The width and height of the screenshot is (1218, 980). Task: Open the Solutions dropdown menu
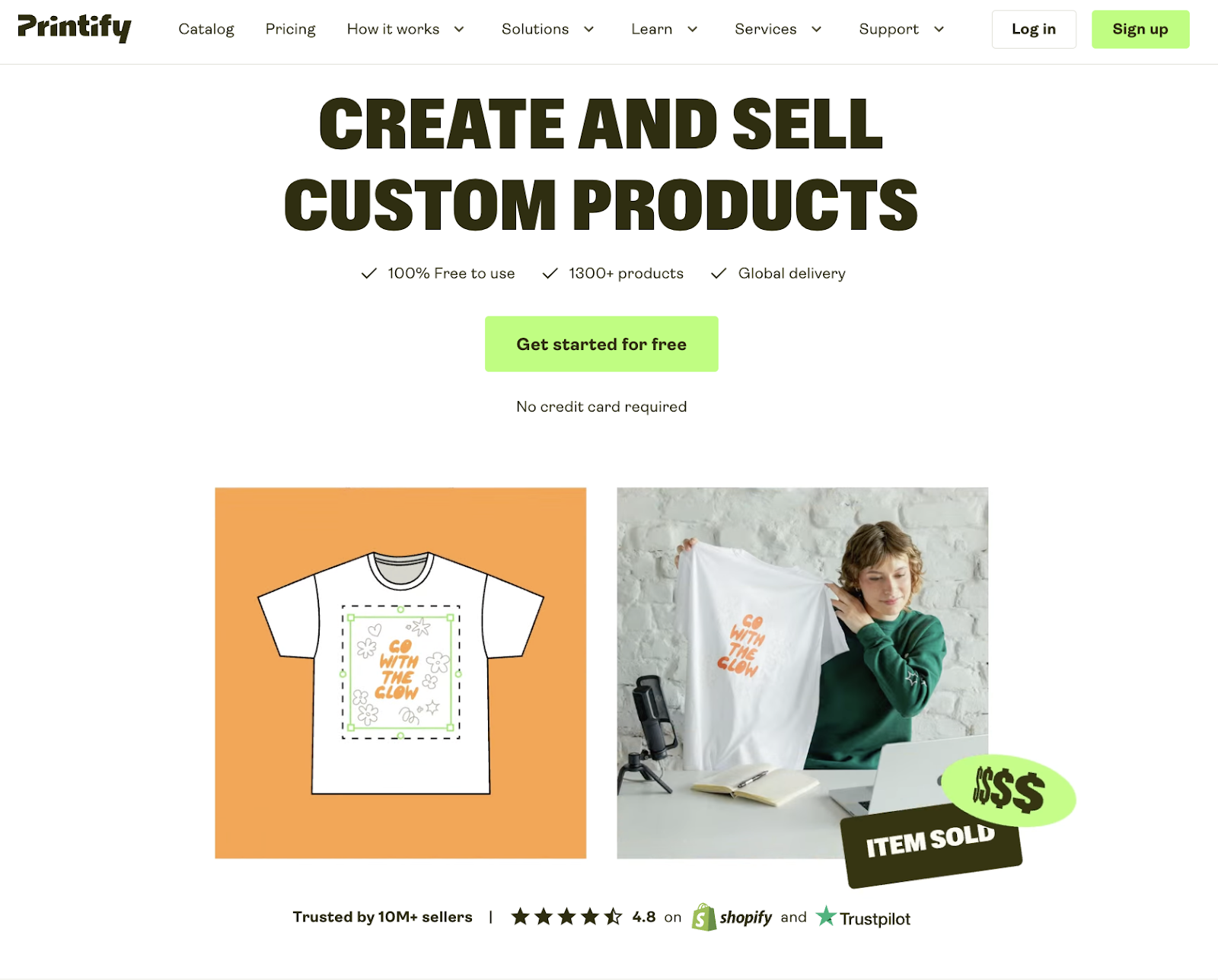click(x=547, y=29)
